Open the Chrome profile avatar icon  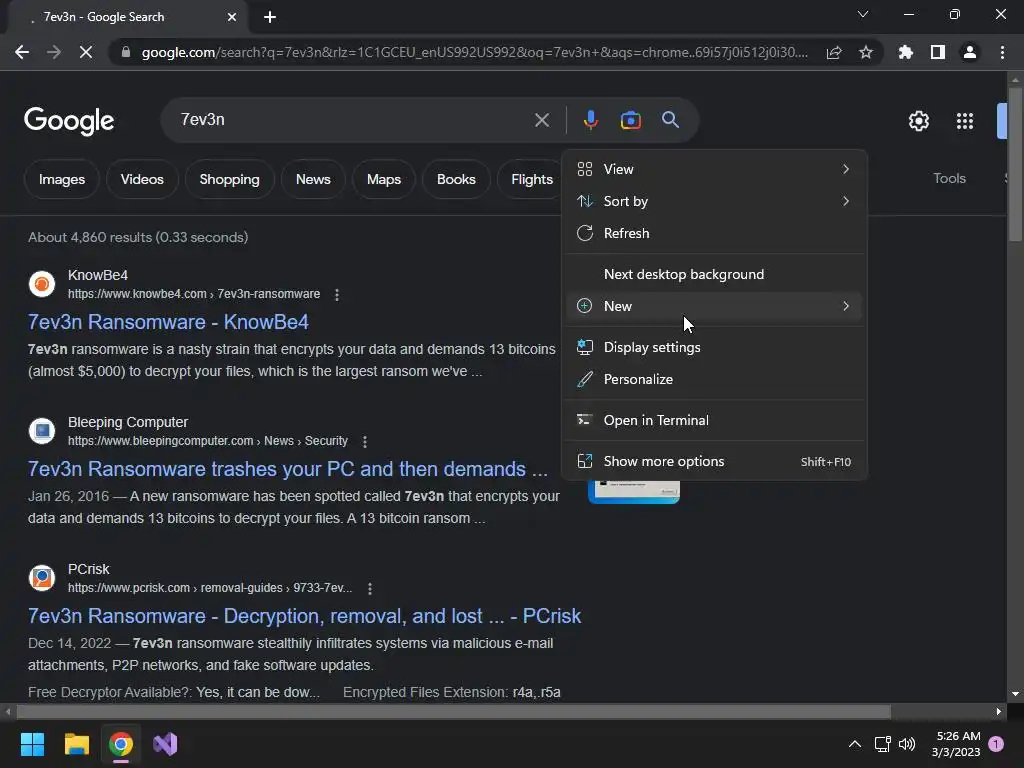(970, 52)
